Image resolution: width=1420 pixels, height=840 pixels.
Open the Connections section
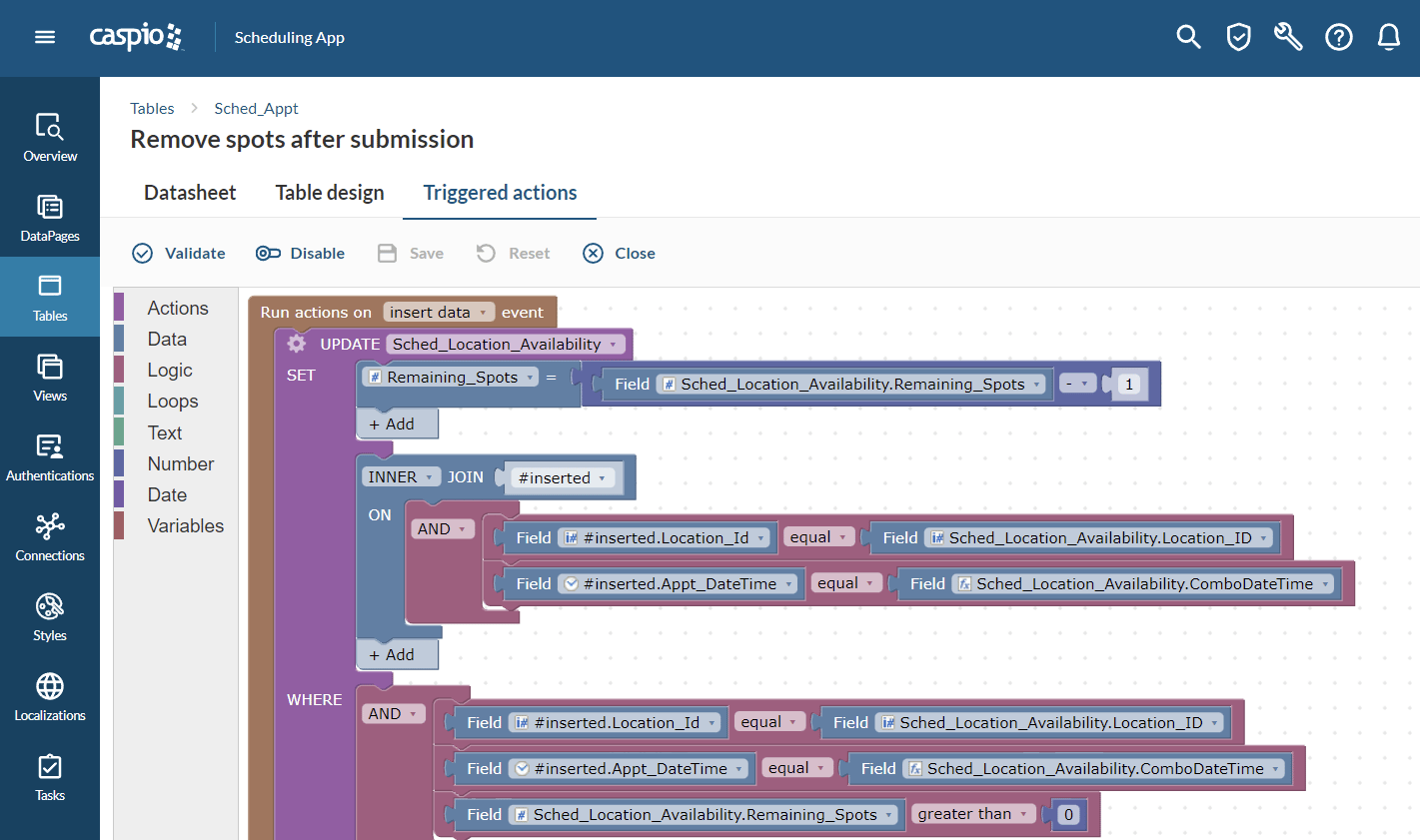coord(49,536)
